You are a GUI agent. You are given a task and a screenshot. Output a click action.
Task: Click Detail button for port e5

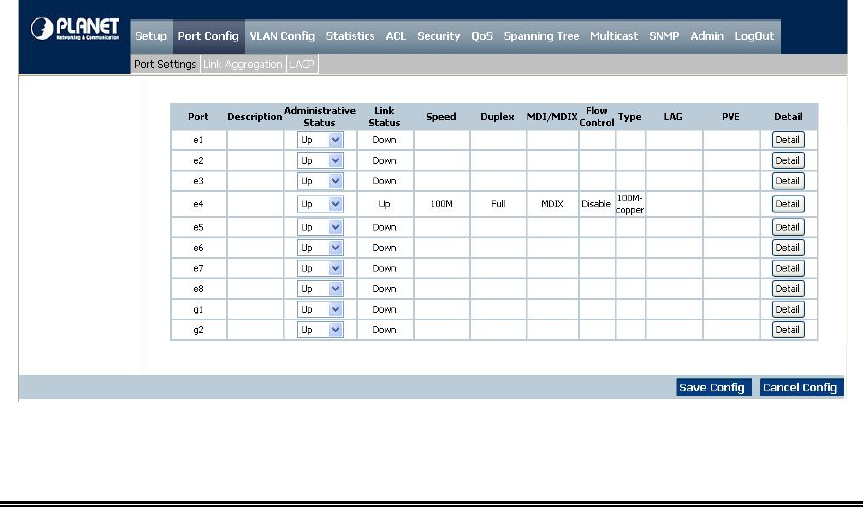pos(788,227)
